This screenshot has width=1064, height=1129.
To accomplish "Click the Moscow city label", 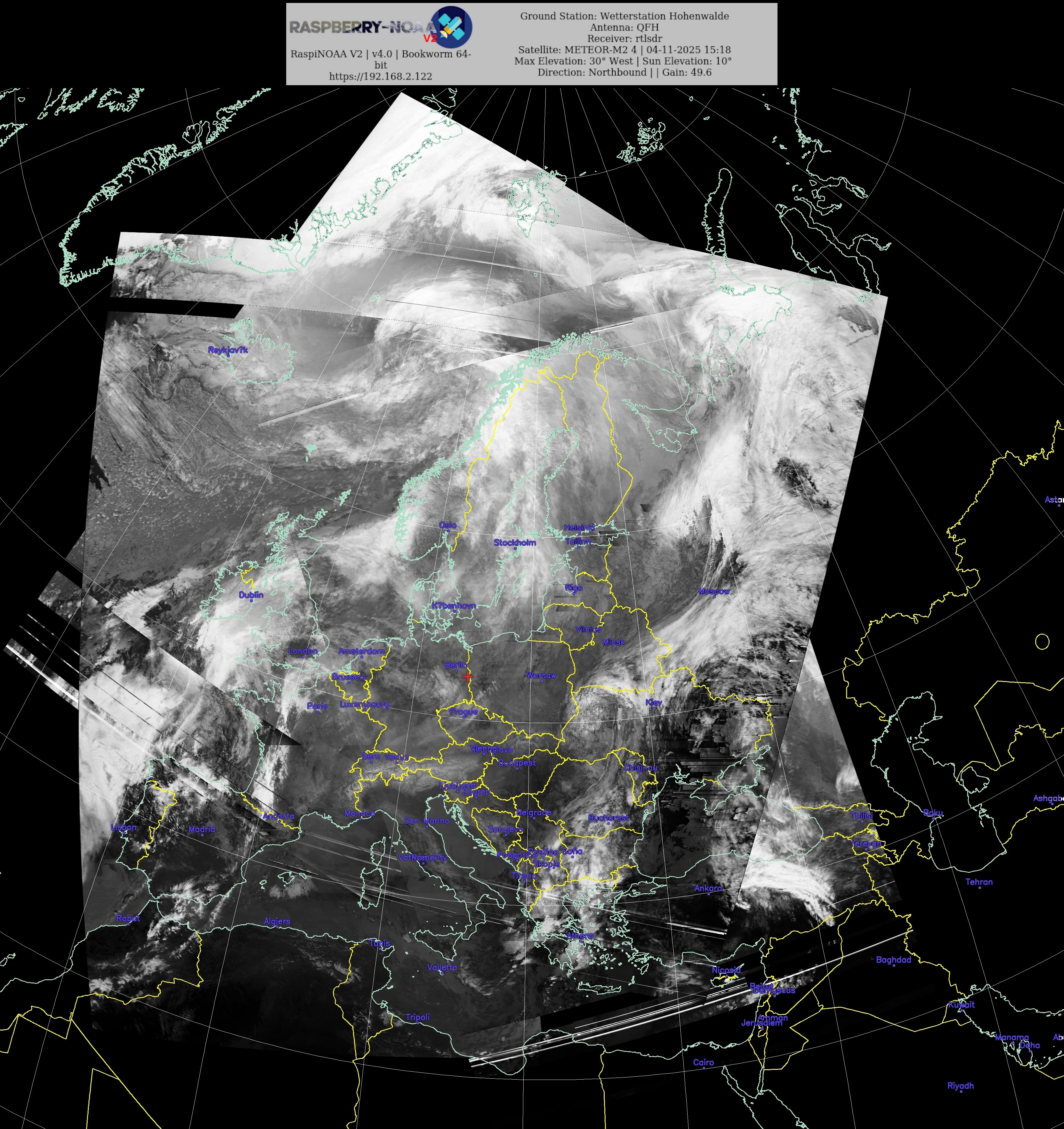I will coord(714,591).
